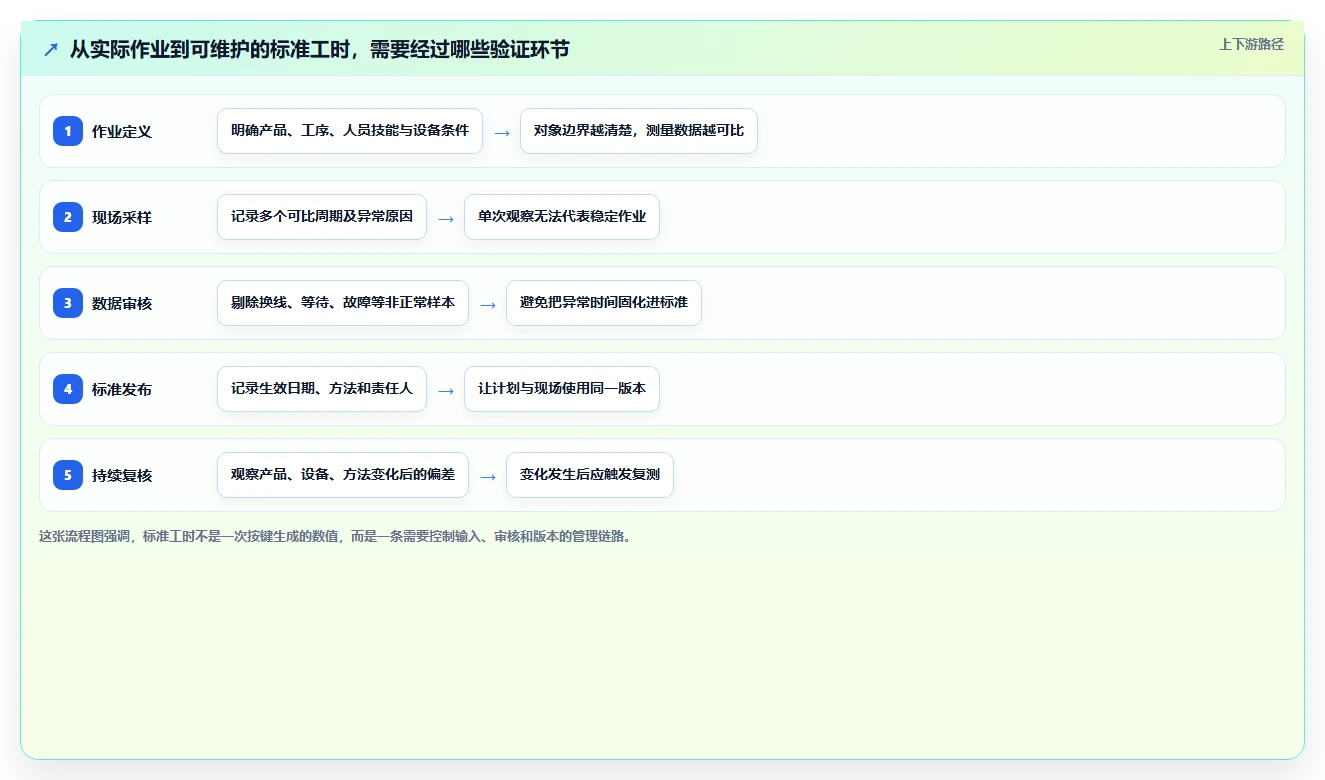The image size is (1325, 780).
Task: Click the box 变化发生后应触发复测
Action: 590,475
